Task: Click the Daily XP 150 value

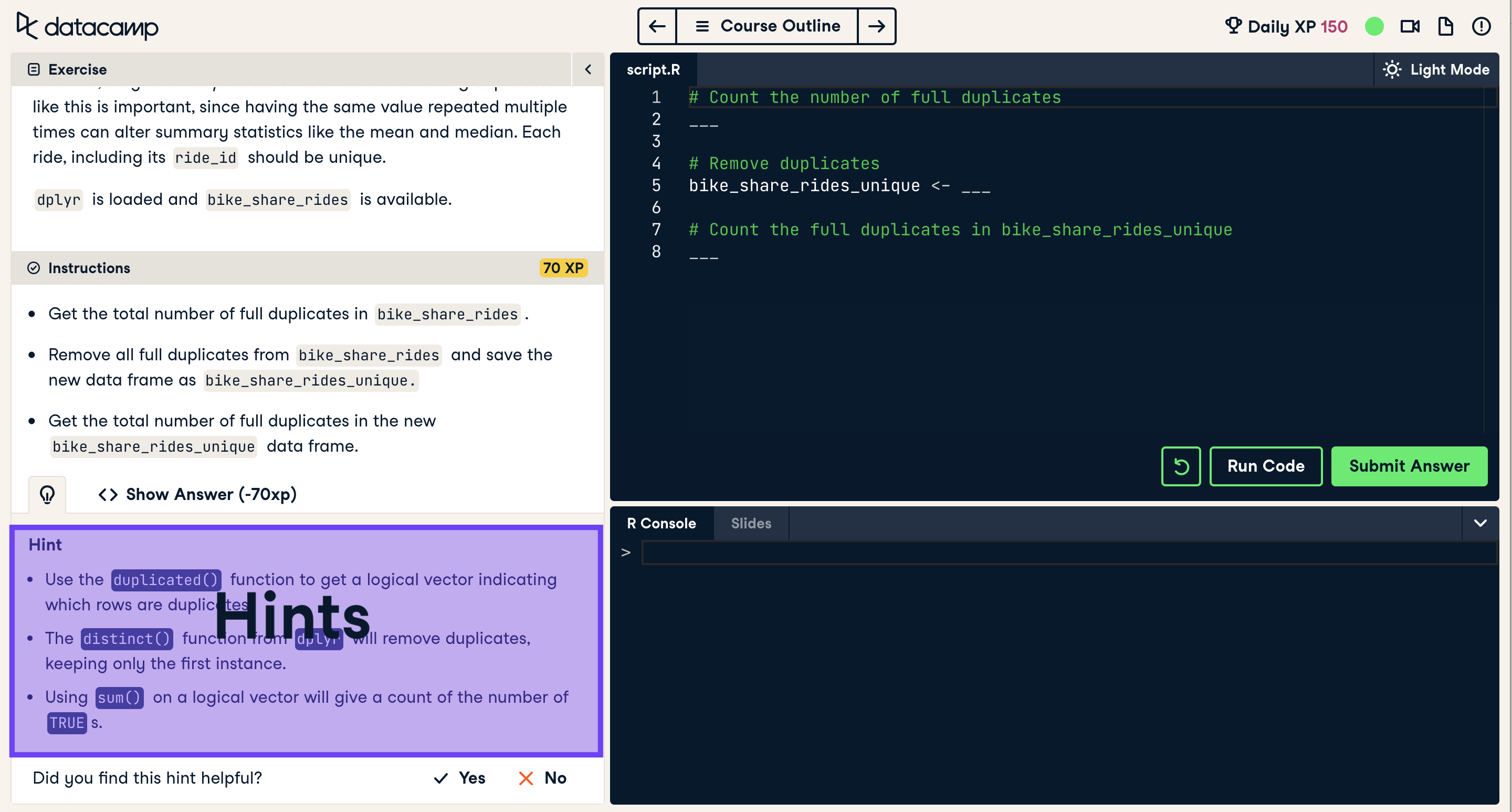Action: tap(1333, 26)
